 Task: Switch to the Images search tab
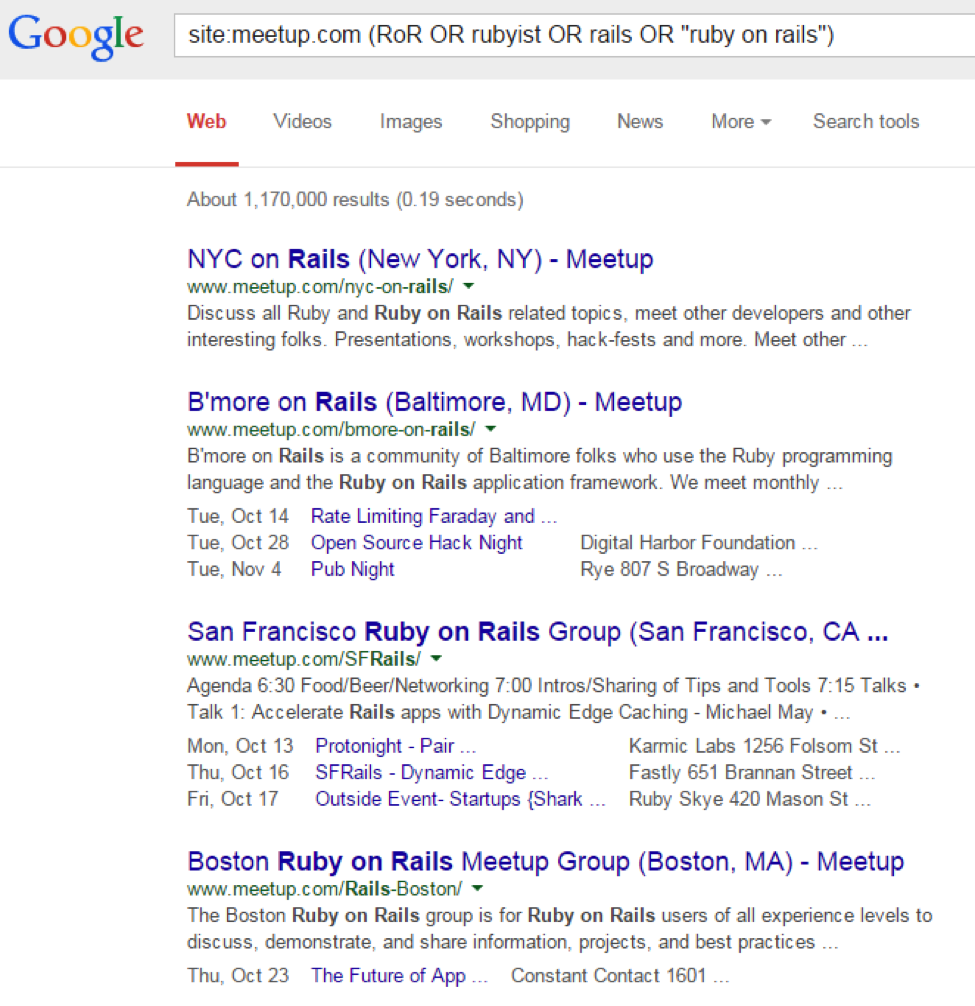coord(410,121)
